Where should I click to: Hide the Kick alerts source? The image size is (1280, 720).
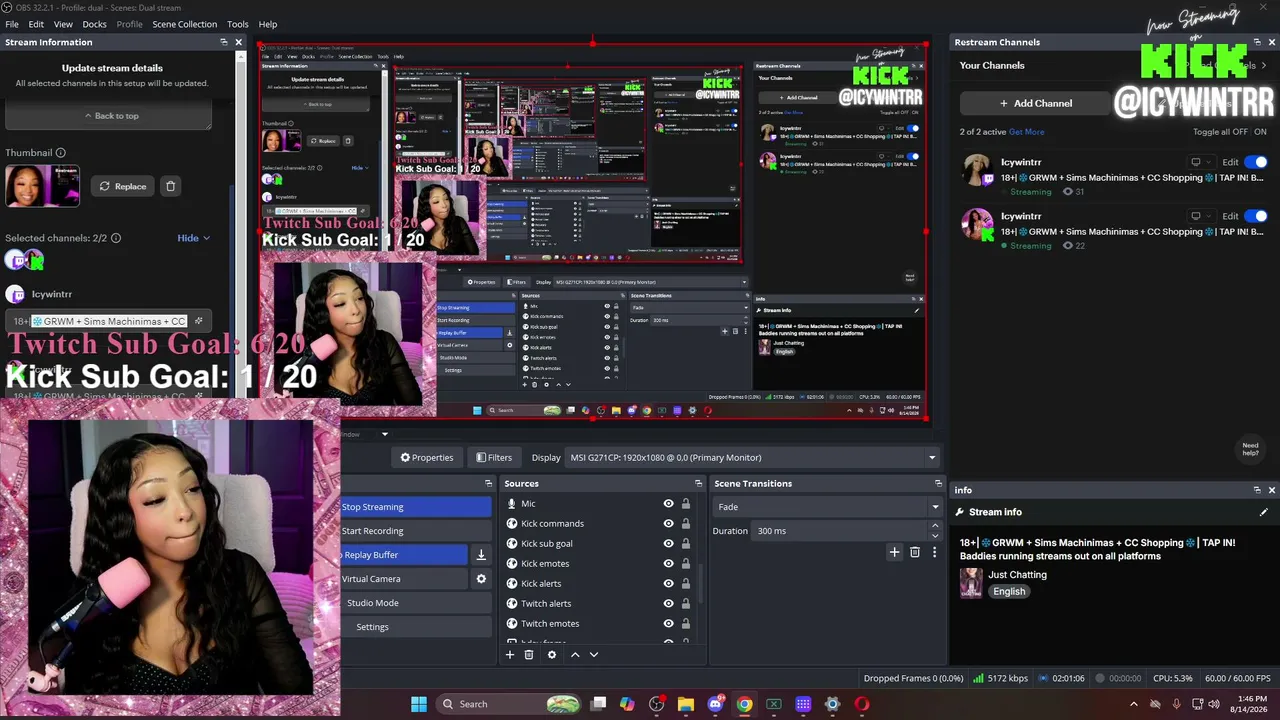pyautogui.click(x=668, y=584)
